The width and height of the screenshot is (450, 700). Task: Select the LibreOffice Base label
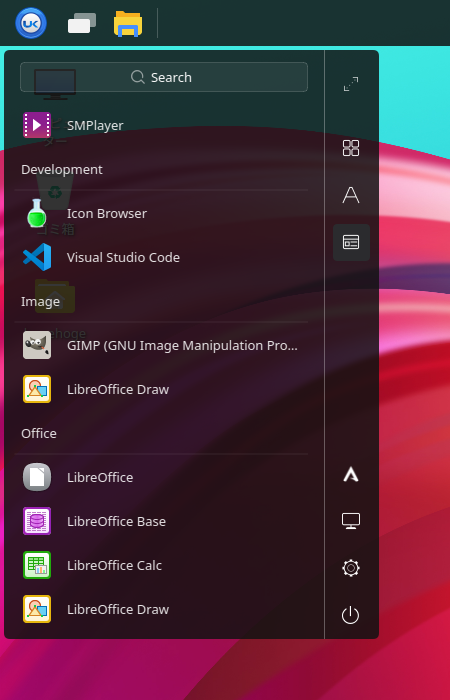pos(117,521)
